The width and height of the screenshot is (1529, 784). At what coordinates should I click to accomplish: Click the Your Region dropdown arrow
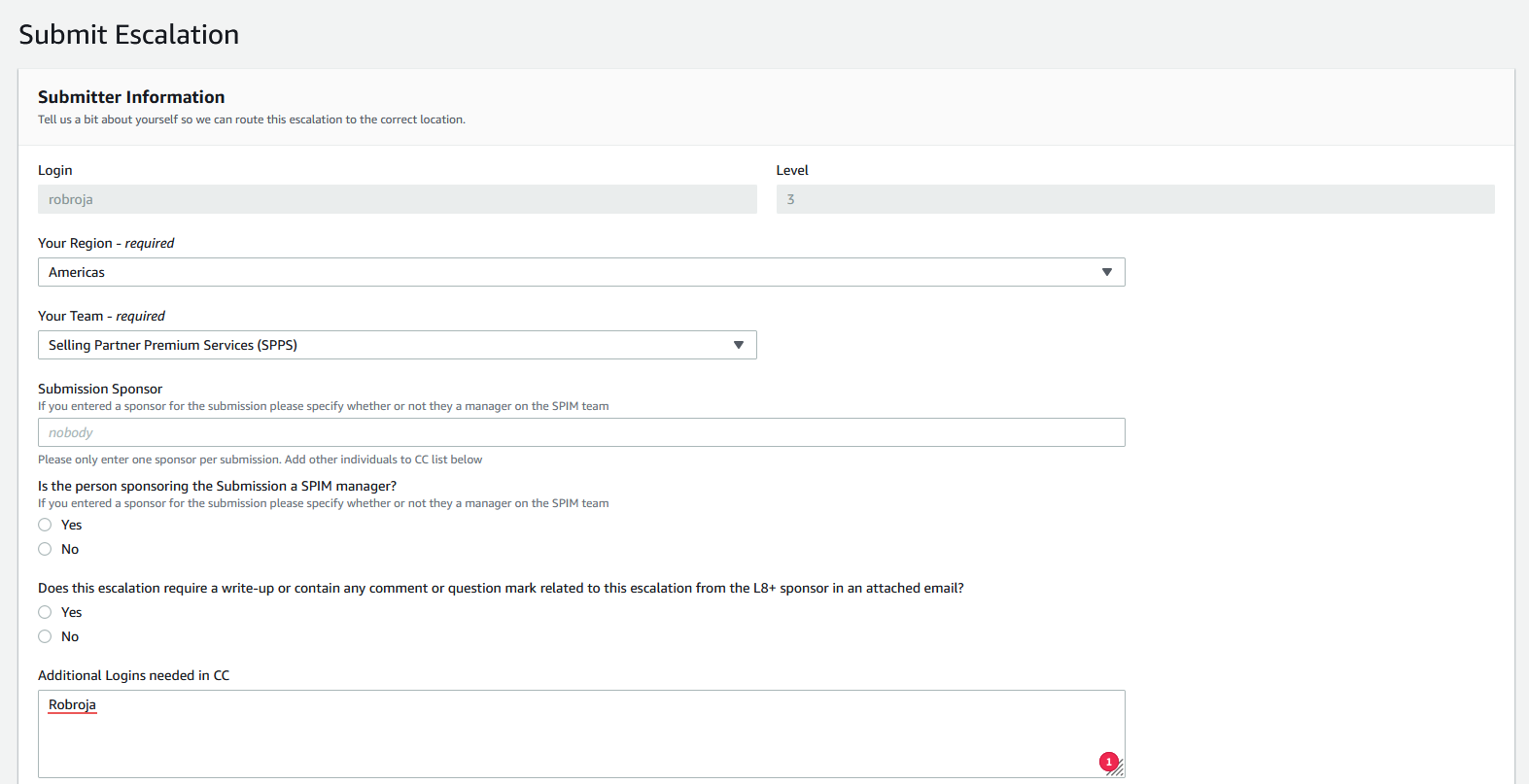[x=1106, y=272]
